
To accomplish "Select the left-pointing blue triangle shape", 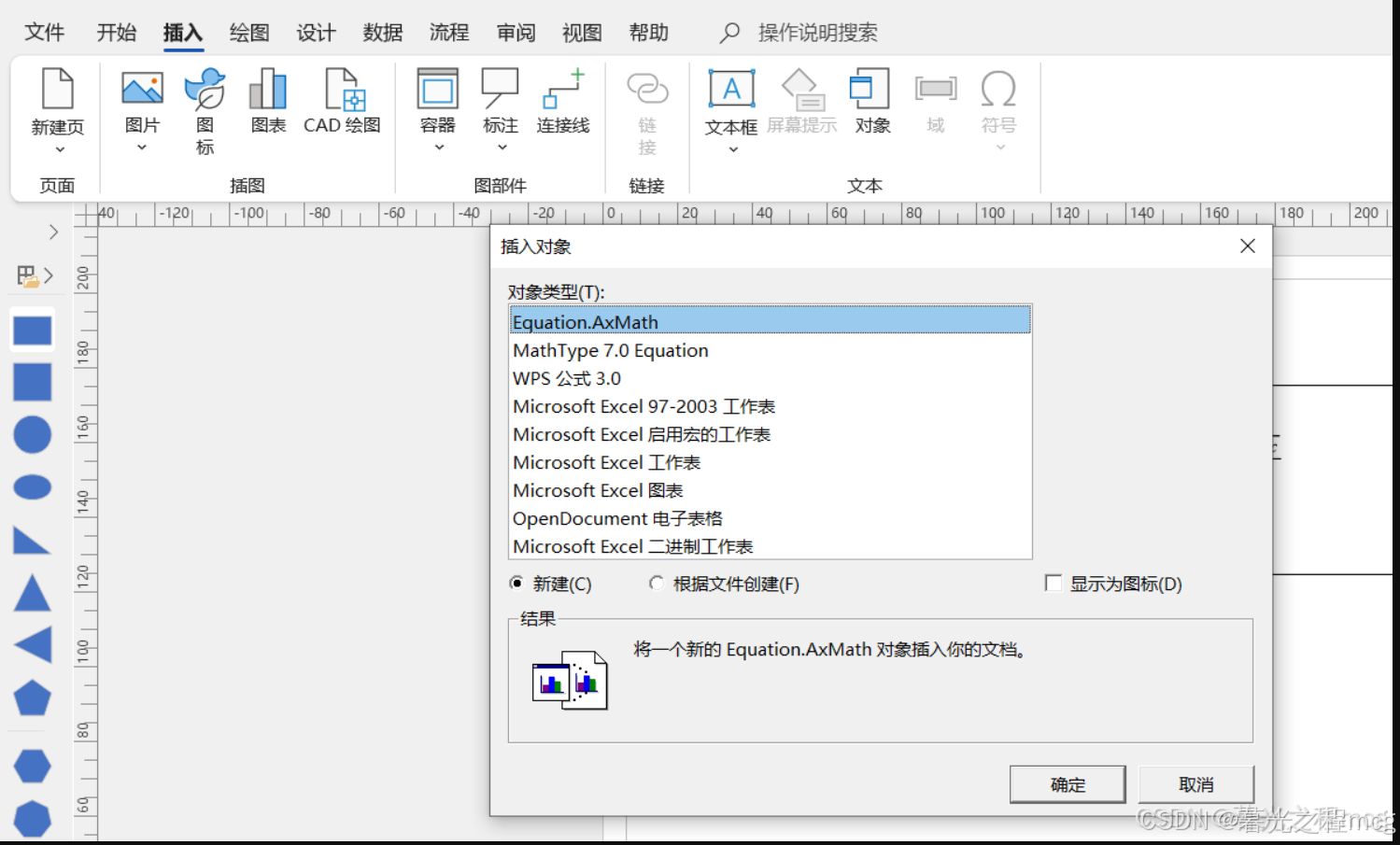I will coord(33,645).
